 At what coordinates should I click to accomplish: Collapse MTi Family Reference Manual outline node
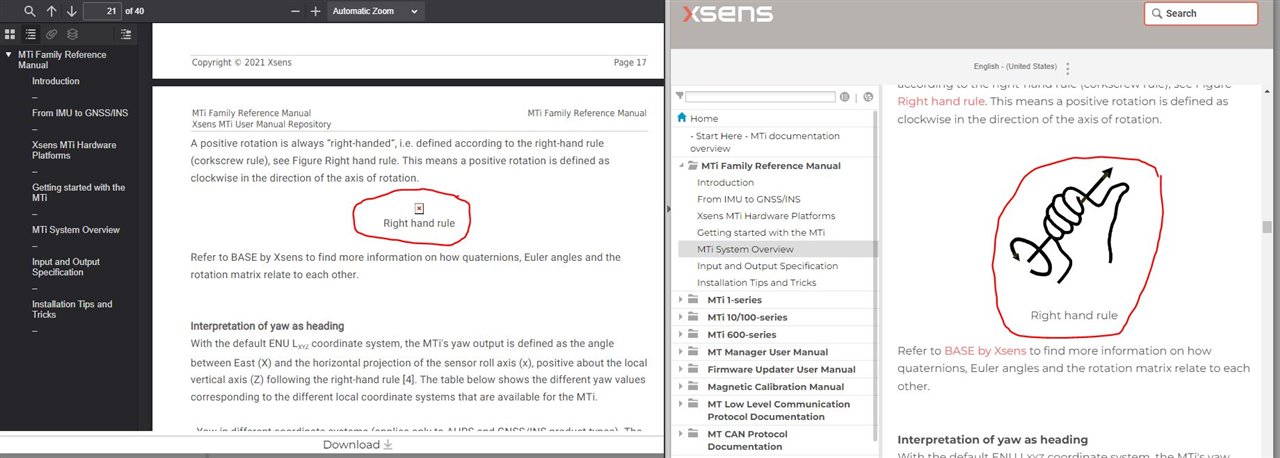pyautogui.click(x=9, y=54)
